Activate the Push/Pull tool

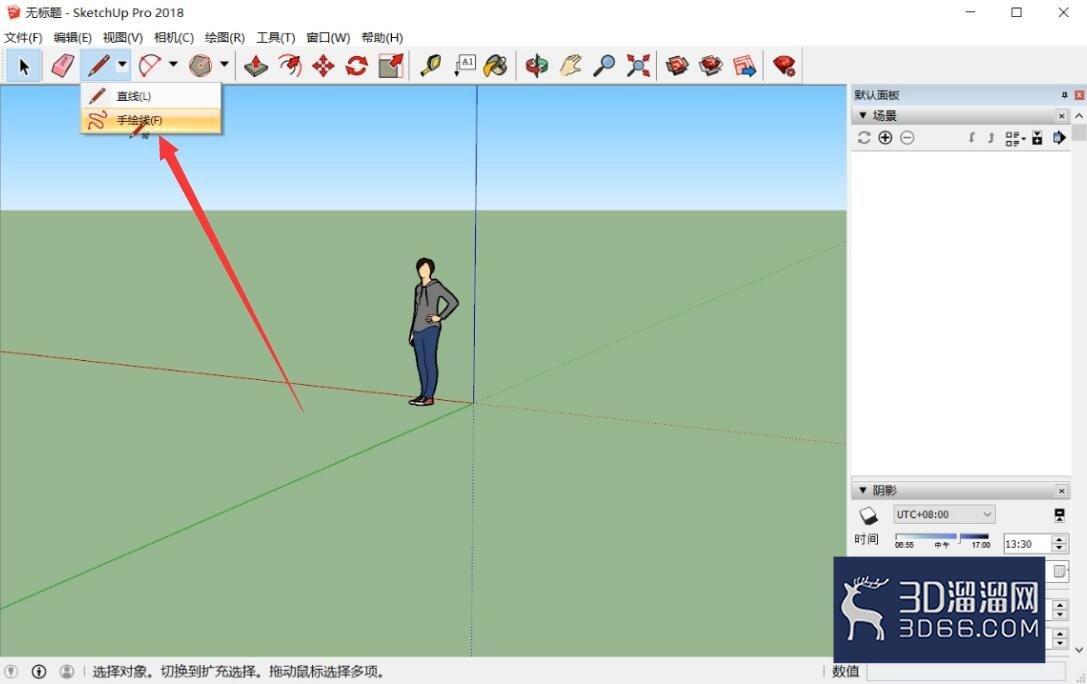pos(256,67)
